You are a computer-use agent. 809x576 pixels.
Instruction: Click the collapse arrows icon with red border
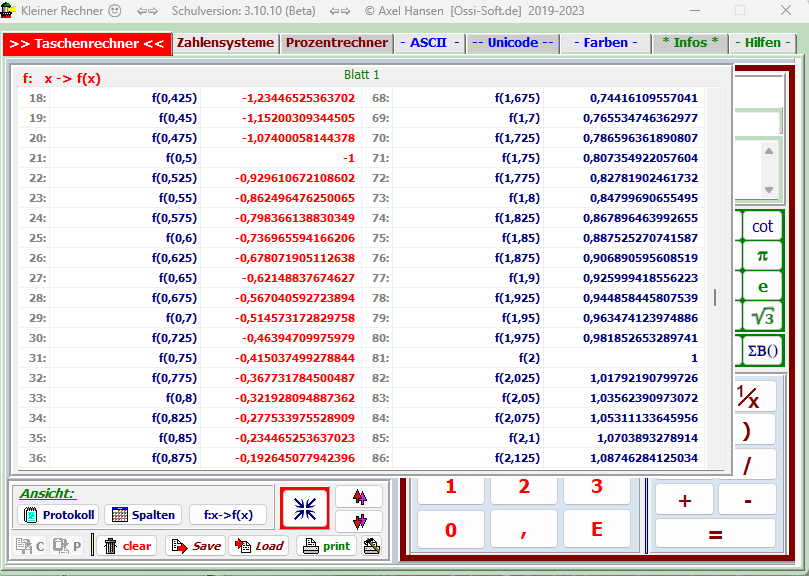304,510
